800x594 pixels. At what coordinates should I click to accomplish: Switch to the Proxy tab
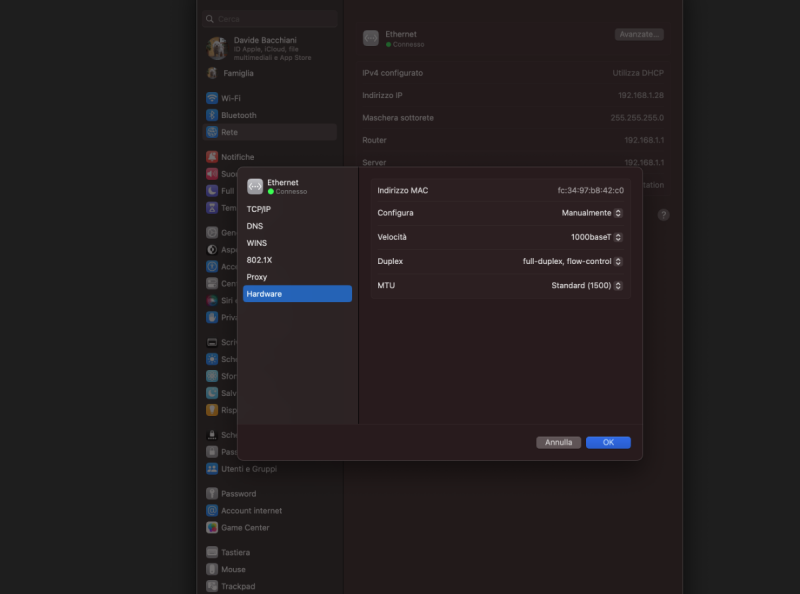(x=257, y=276)
